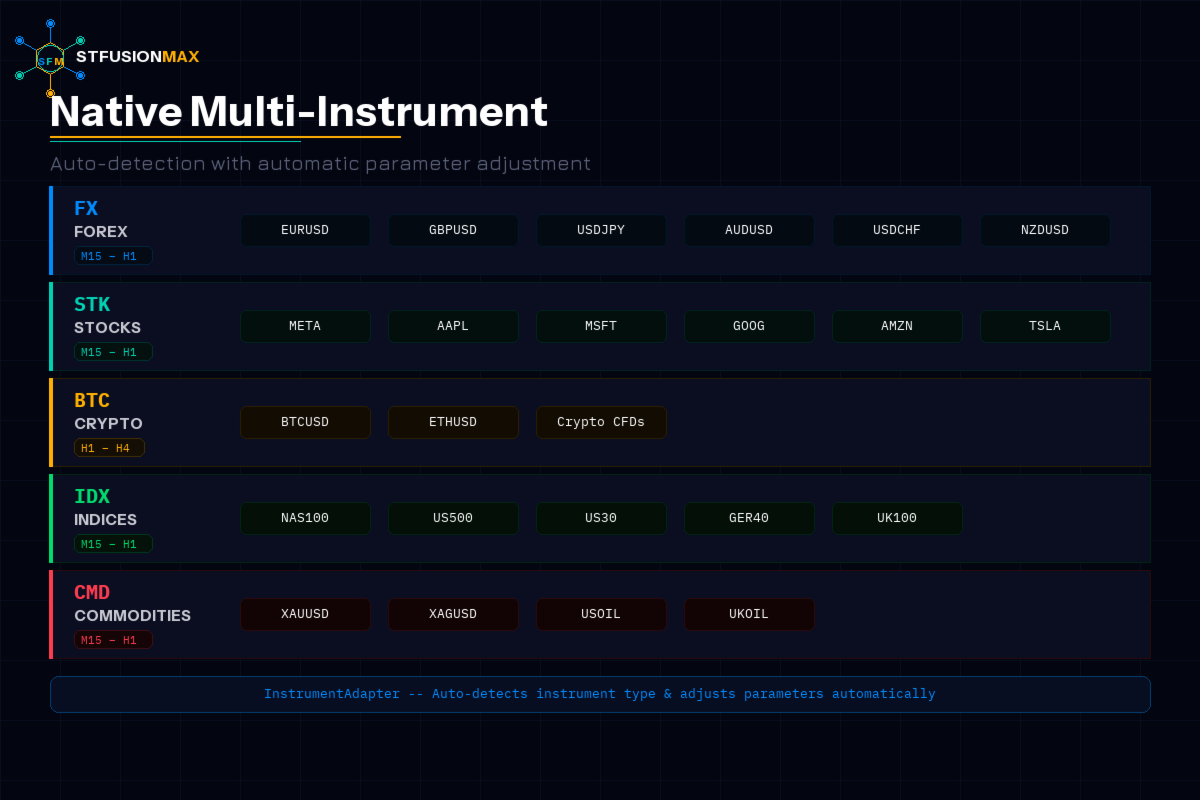The height and width of the screenshot is (800, 1200).
Task: Pick the USOIL chip
Action: pyautogui.click(x=601, y=614)
